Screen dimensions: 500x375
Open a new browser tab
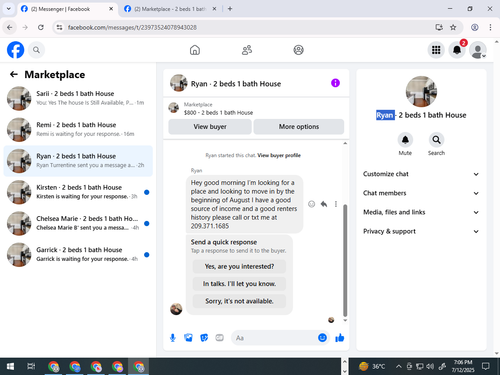230,9
